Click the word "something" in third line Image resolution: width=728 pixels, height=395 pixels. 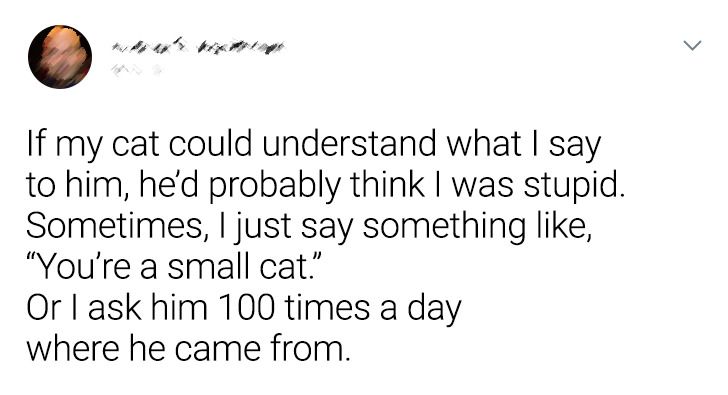(444, 227)
